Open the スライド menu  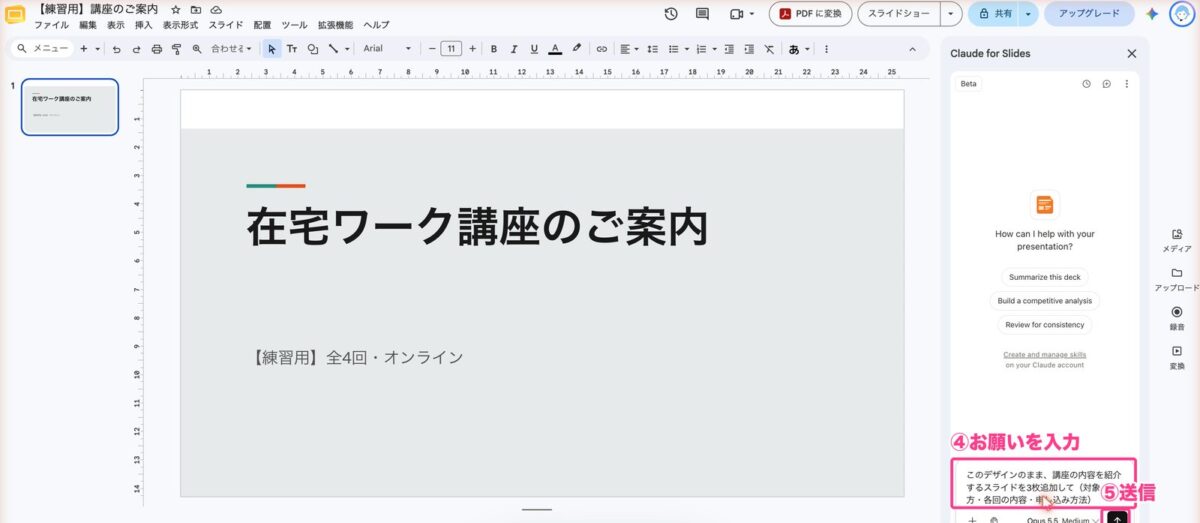pyautogui.click(x=225, y=24)
